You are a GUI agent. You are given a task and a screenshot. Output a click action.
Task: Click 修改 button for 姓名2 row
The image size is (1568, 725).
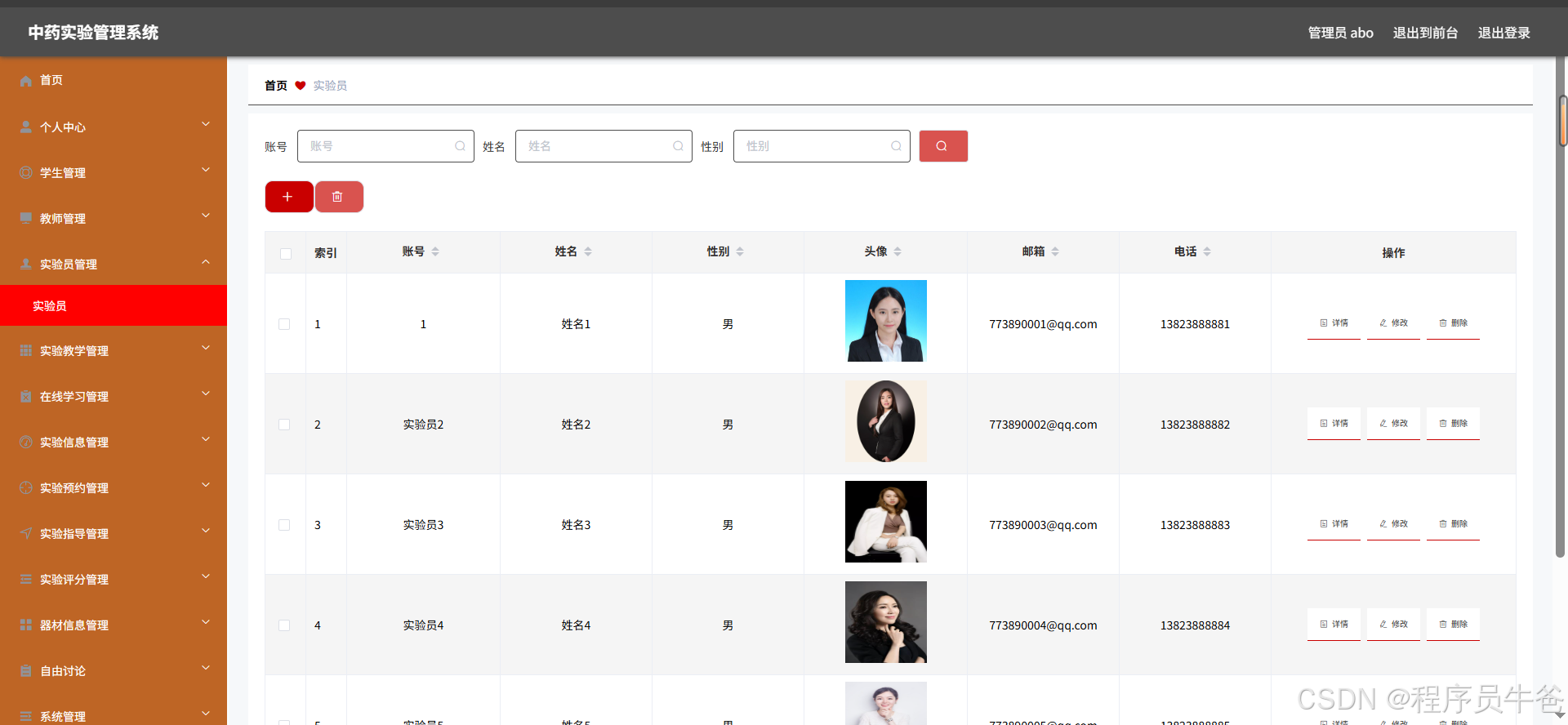point(1393,424)
